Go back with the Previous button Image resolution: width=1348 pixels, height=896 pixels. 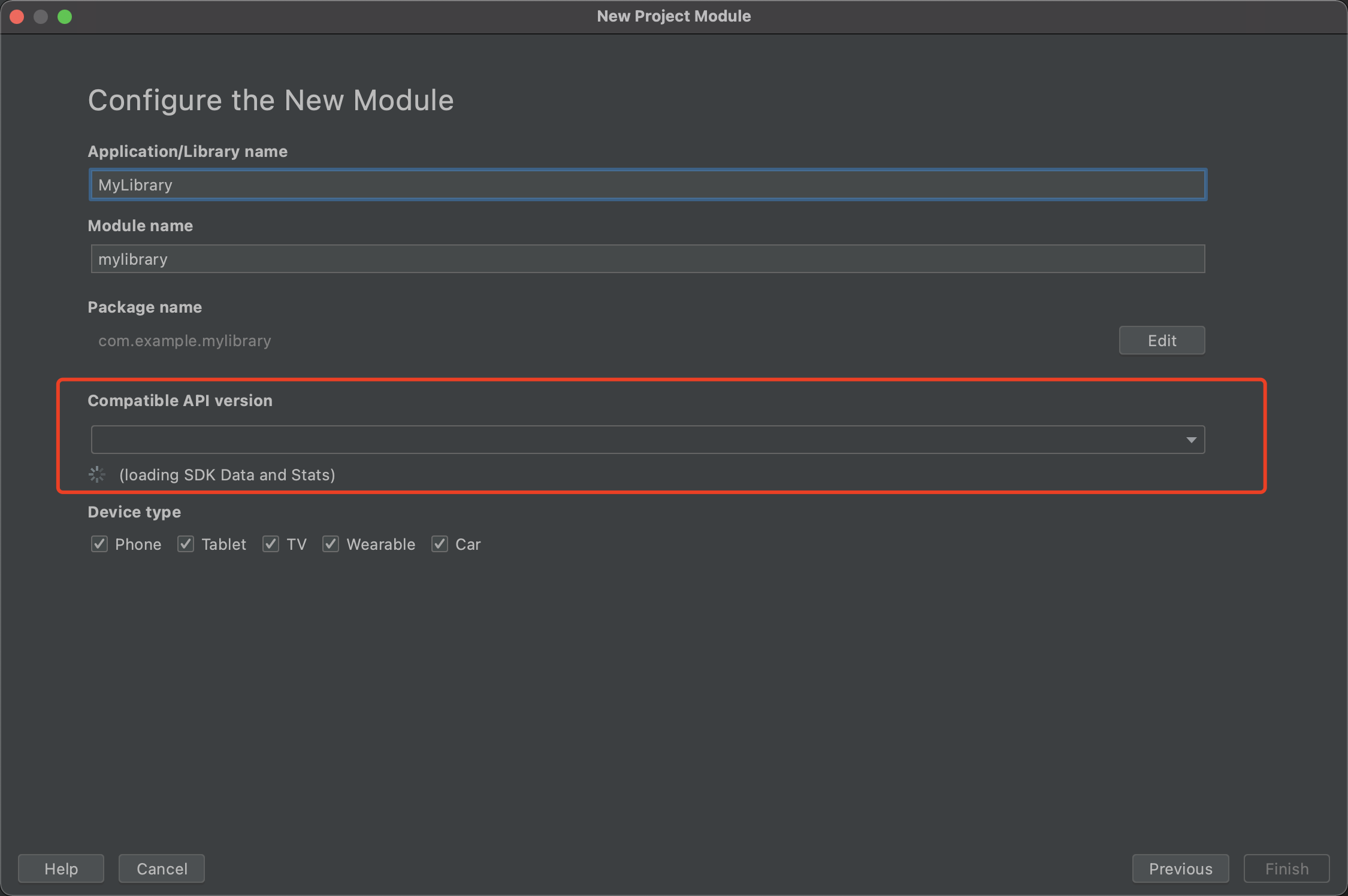pyautogui.click(x=1180, y=868)
